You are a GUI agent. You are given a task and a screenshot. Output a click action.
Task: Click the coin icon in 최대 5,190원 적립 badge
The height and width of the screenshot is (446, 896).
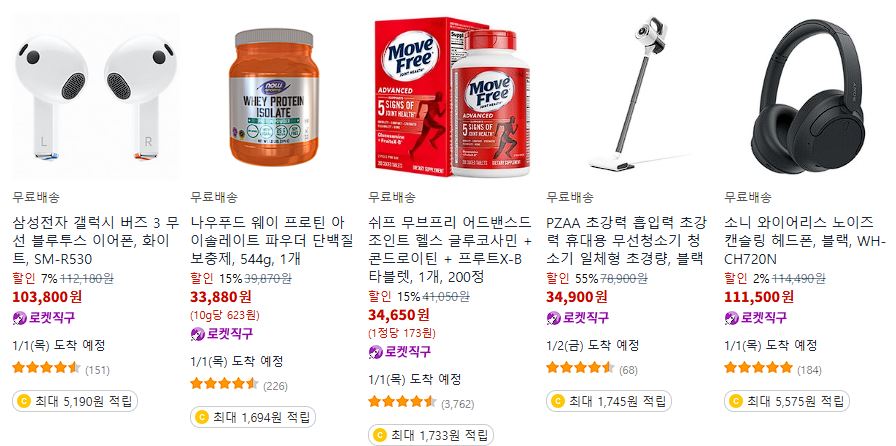coord(24,401)
